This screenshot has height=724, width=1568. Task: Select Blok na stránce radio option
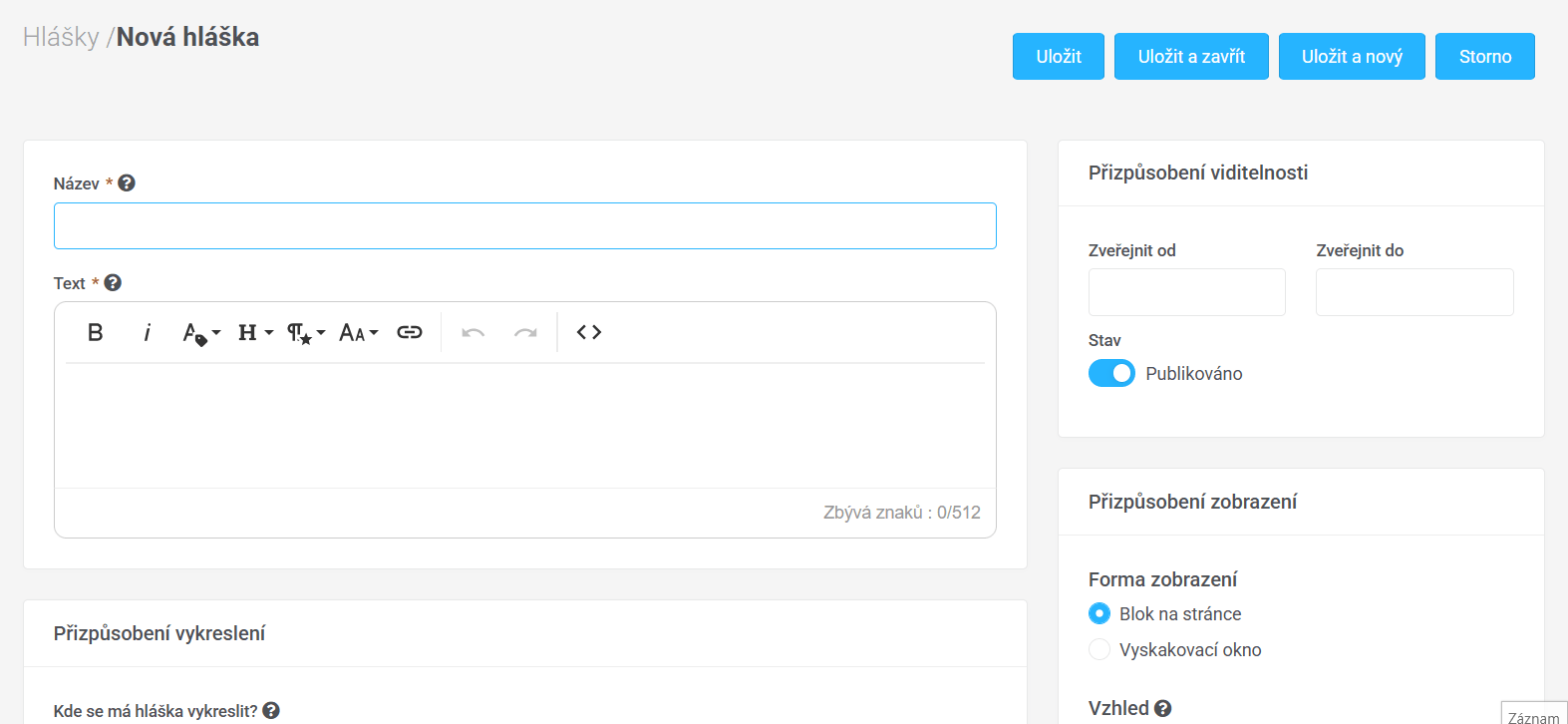tap(1099, 613)
